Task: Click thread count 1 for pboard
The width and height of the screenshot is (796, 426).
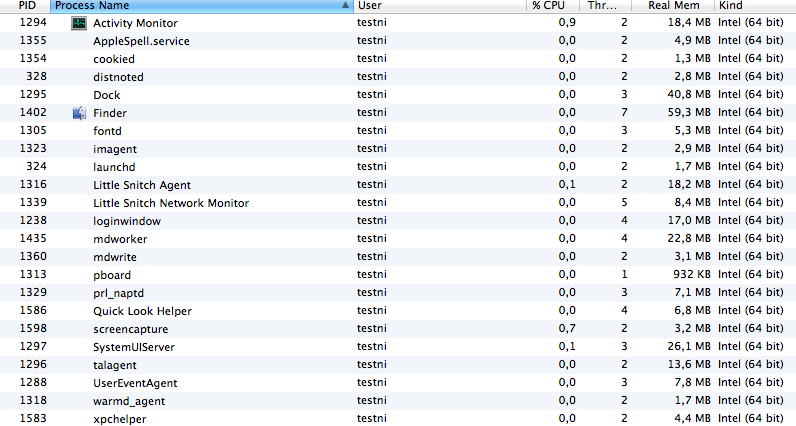Action: tap(624, 274)
